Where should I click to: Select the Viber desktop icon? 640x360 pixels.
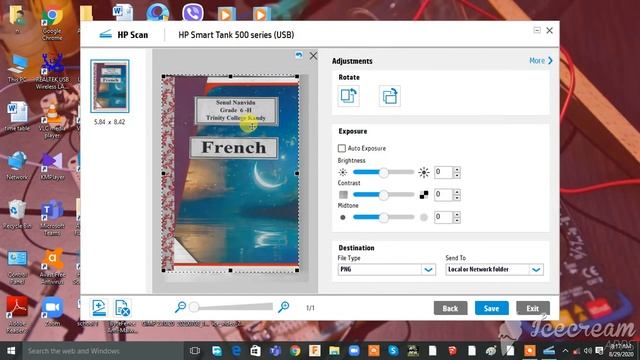(193, 12)
